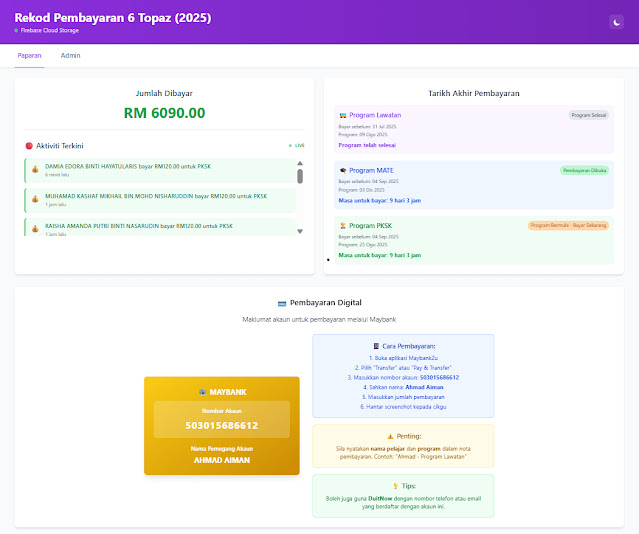Switch to the Admin tab
Viewport: 639px width, 534px height.
click(70, 56)
